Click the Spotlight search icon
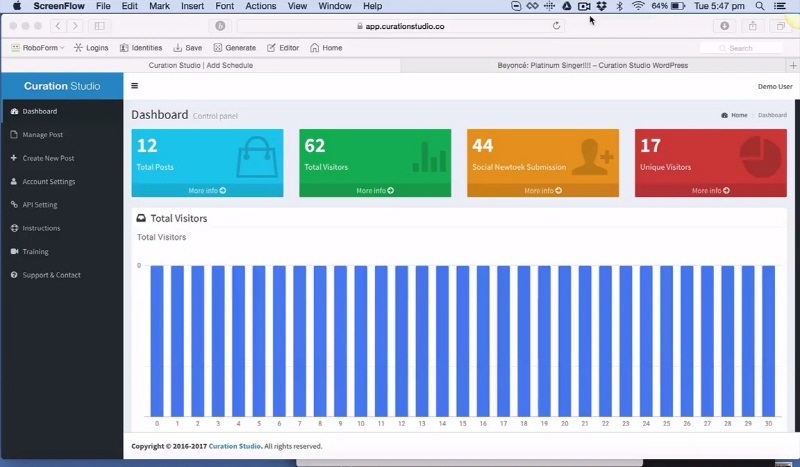 [760, 6]
